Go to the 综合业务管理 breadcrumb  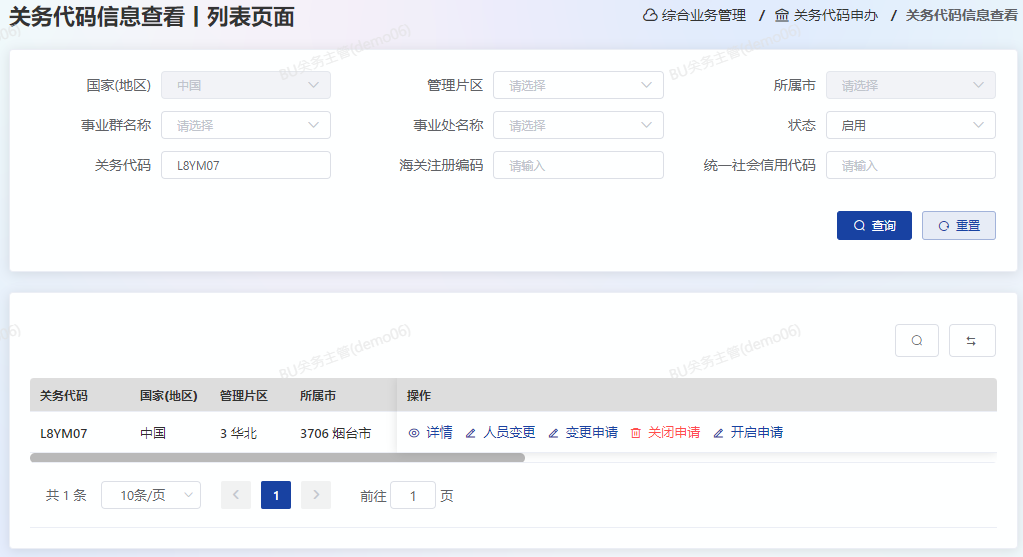703,15
